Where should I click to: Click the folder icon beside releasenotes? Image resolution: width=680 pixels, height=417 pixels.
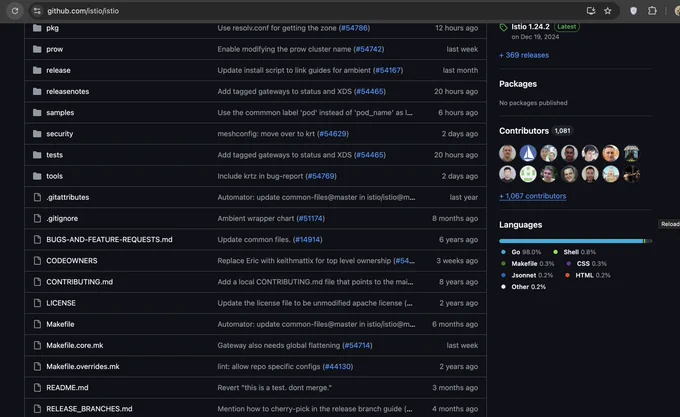tap(37, 91)
